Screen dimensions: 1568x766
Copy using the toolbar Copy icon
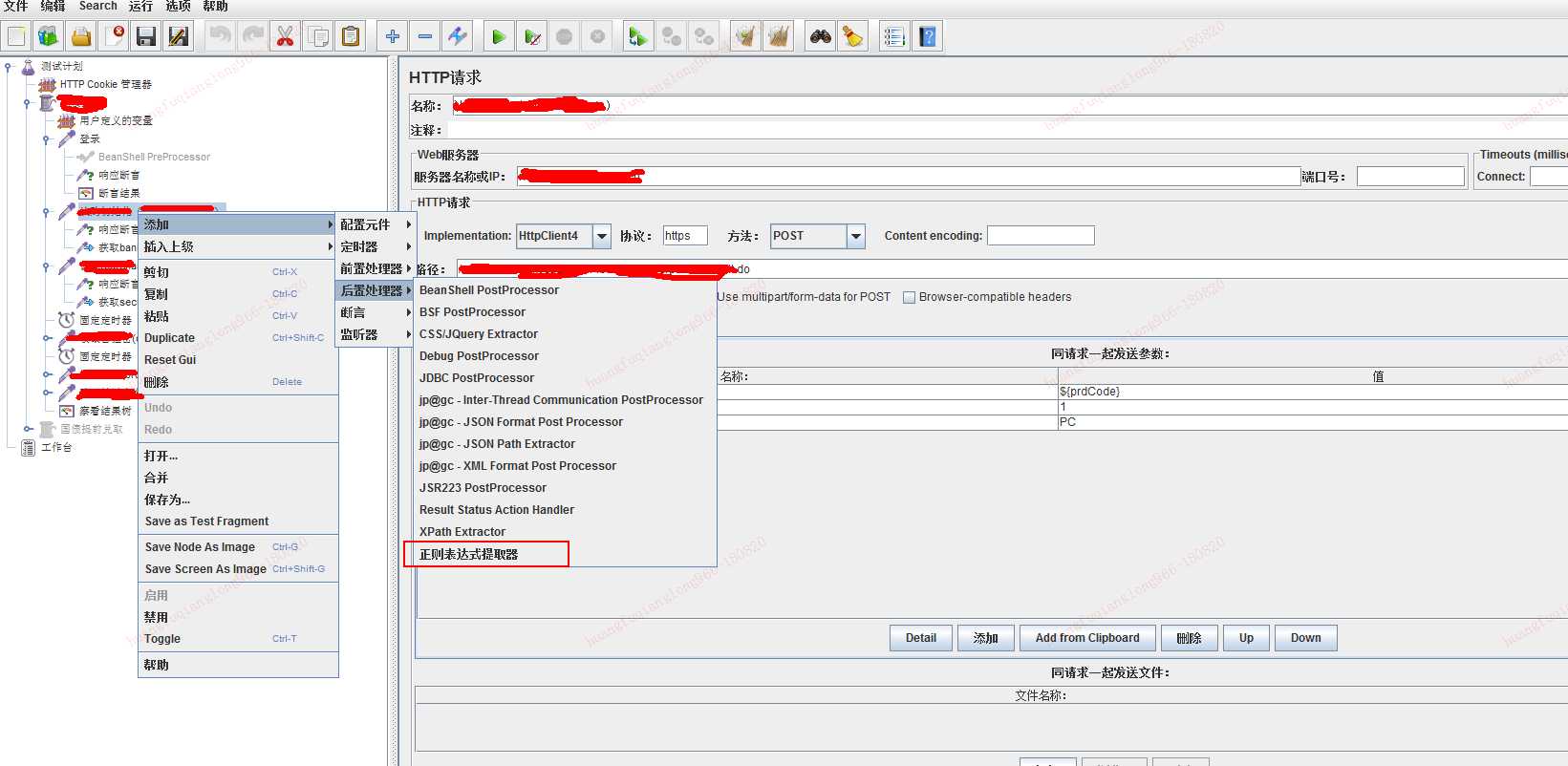coord(317,36)
